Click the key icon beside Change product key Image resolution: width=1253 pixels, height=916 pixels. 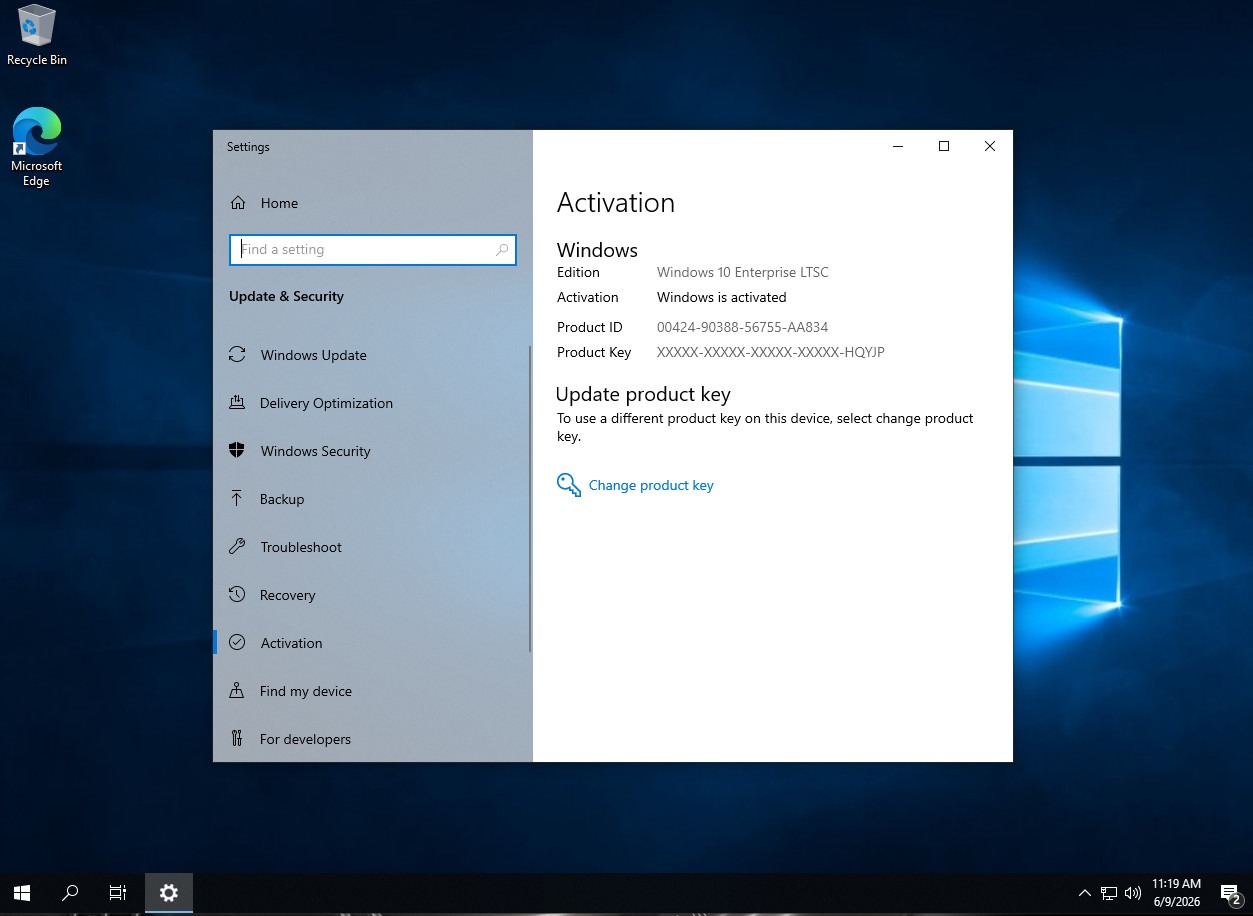[569, 485]
